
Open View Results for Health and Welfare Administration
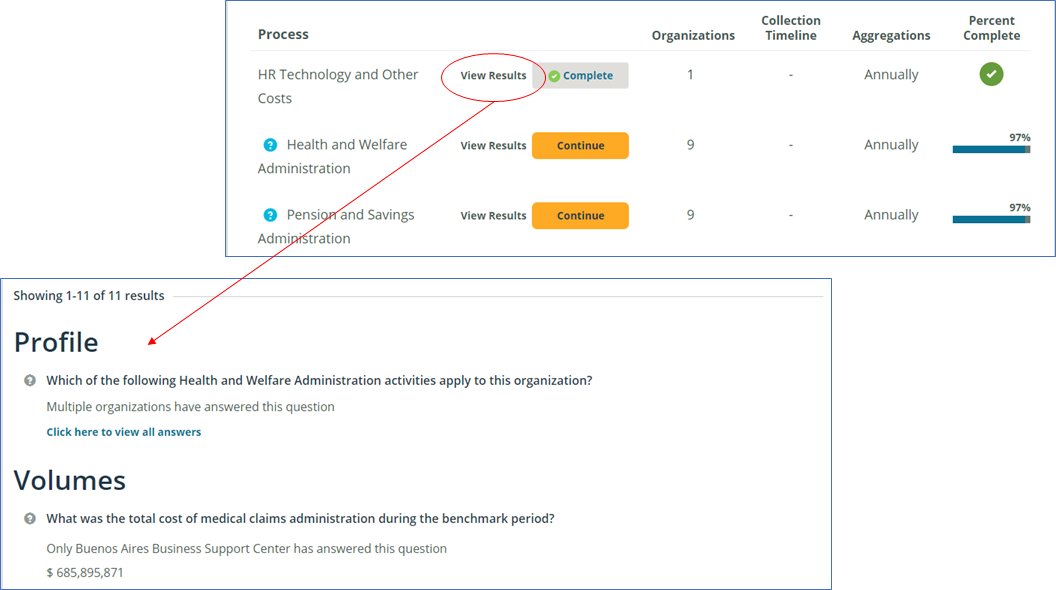point(493,145)
